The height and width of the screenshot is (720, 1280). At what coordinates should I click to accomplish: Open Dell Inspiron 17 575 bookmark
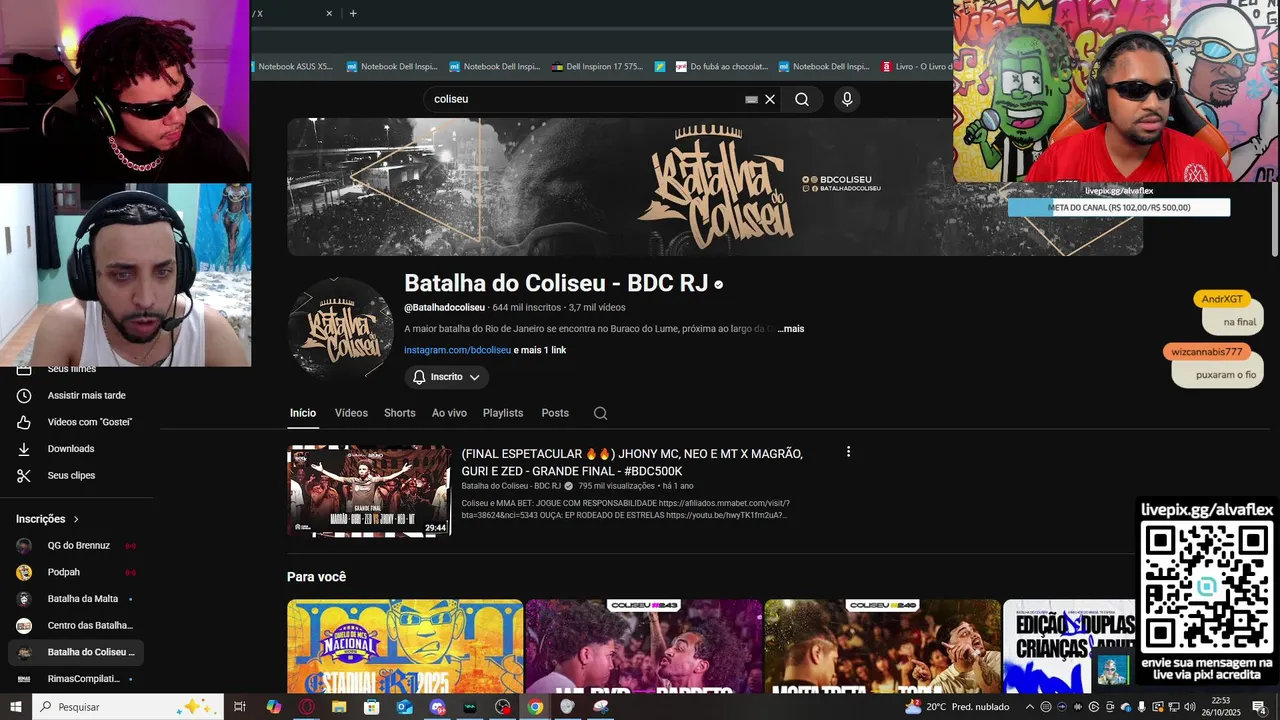pyautogui.click(x=597, y=67)
